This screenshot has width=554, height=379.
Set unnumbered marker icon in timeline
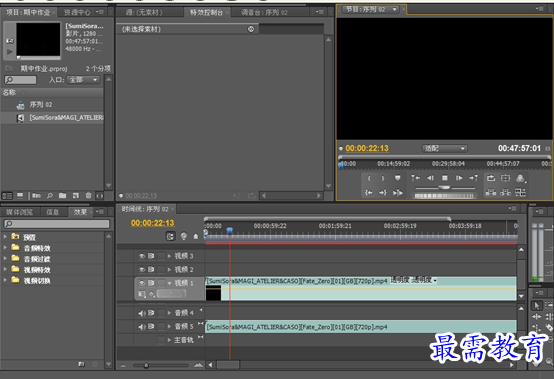196,236
